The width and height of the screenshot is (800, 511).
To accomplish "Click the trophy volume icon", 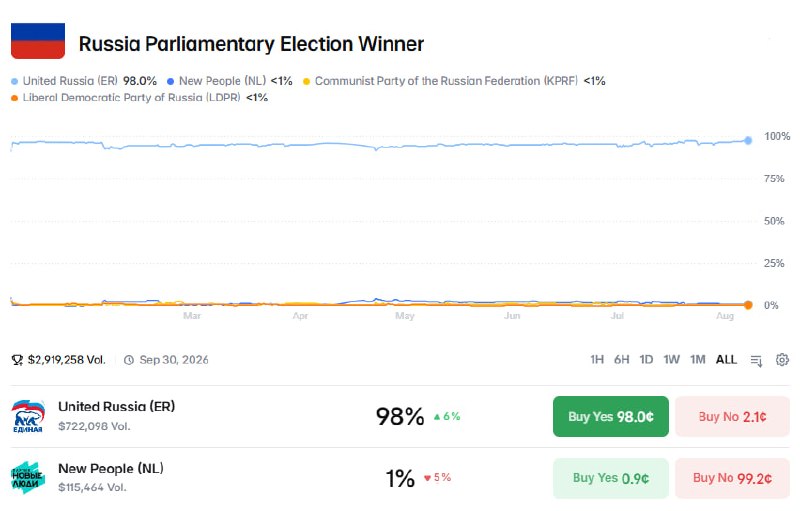I will point(17,361).
